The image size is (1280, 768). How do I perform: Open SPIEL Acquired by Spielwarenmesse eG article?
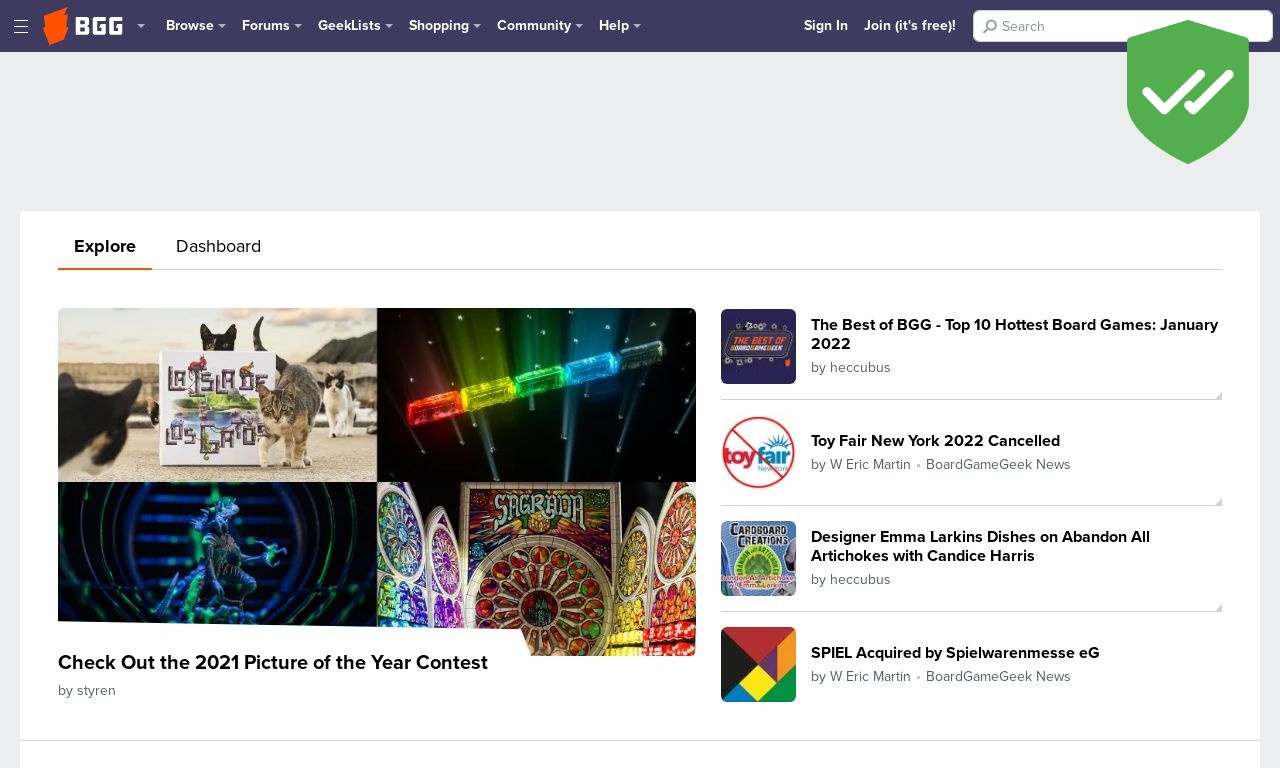click(955, 653)
